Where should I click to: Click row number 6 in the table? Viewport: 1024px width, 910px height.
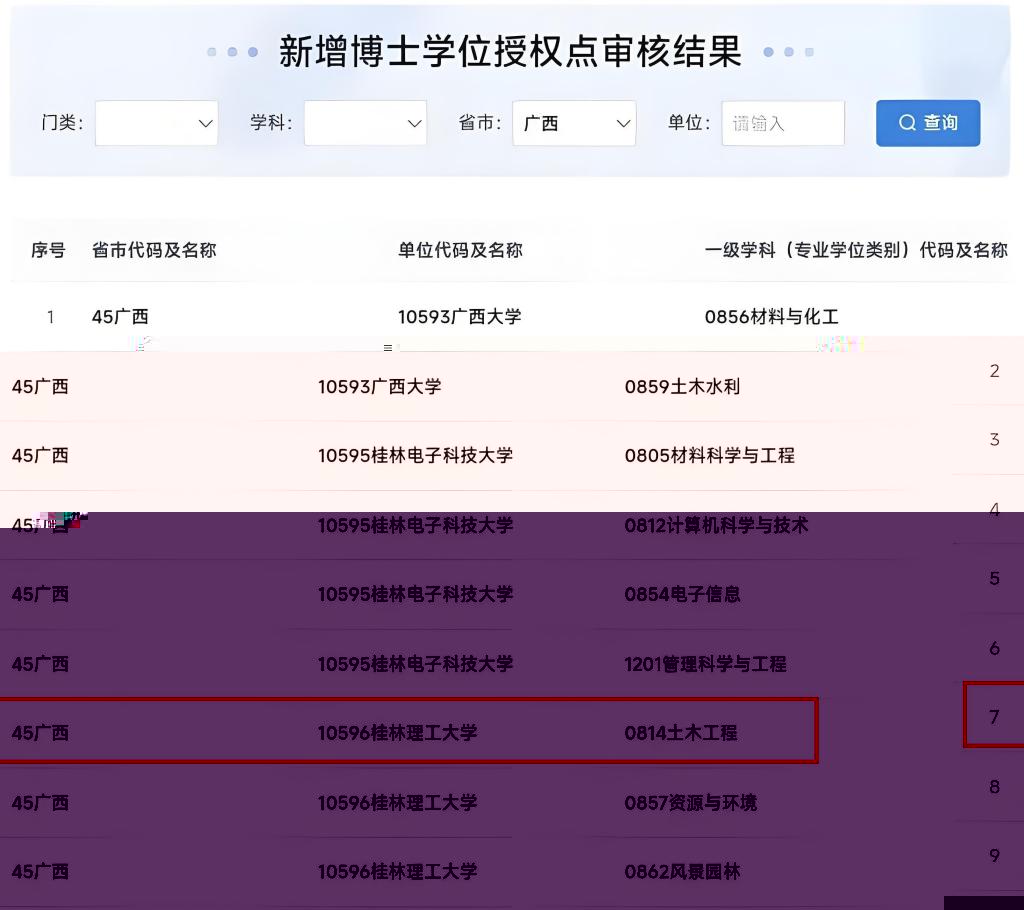coord(994,649)
